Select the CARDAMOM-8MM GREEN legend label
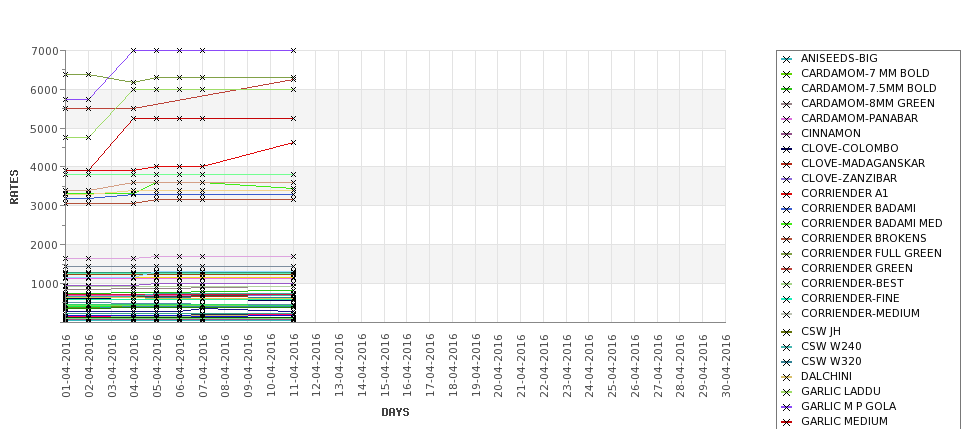 (867, 103)
